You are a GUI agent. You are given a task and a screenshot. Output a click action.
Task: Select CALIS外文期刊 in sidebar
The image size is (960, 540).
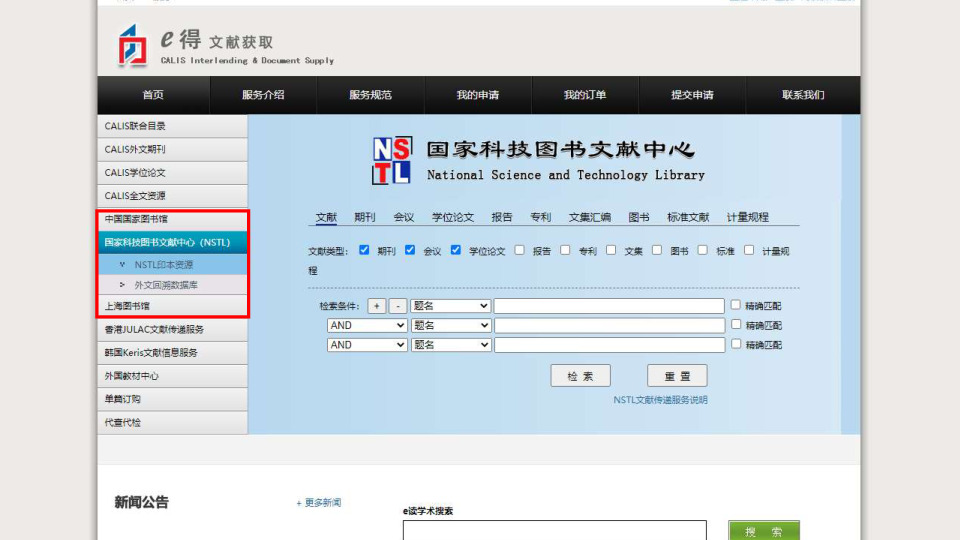point(173,149)
